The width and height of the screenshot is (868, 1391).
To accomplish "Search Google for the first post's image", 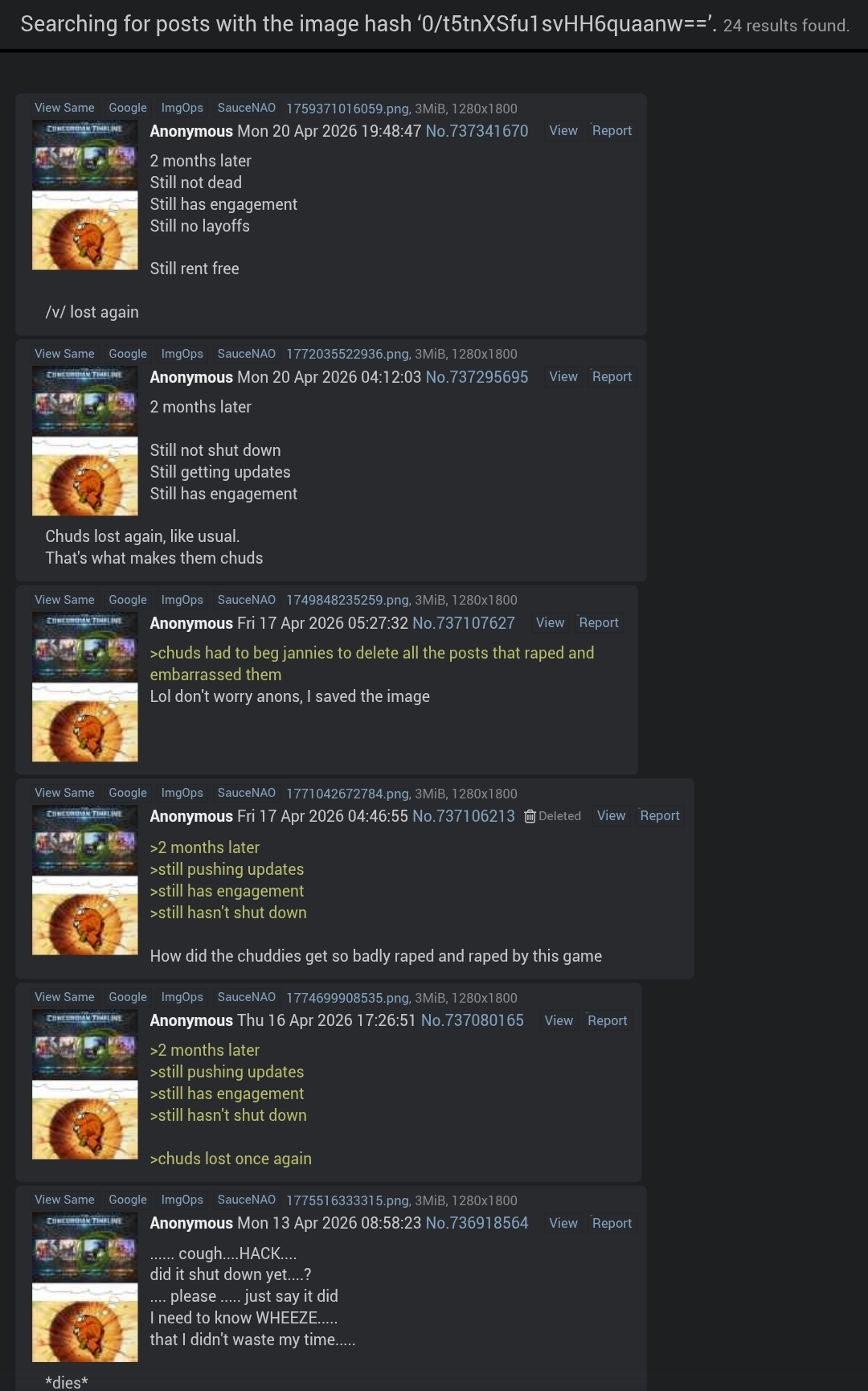I will click(128, 108).
